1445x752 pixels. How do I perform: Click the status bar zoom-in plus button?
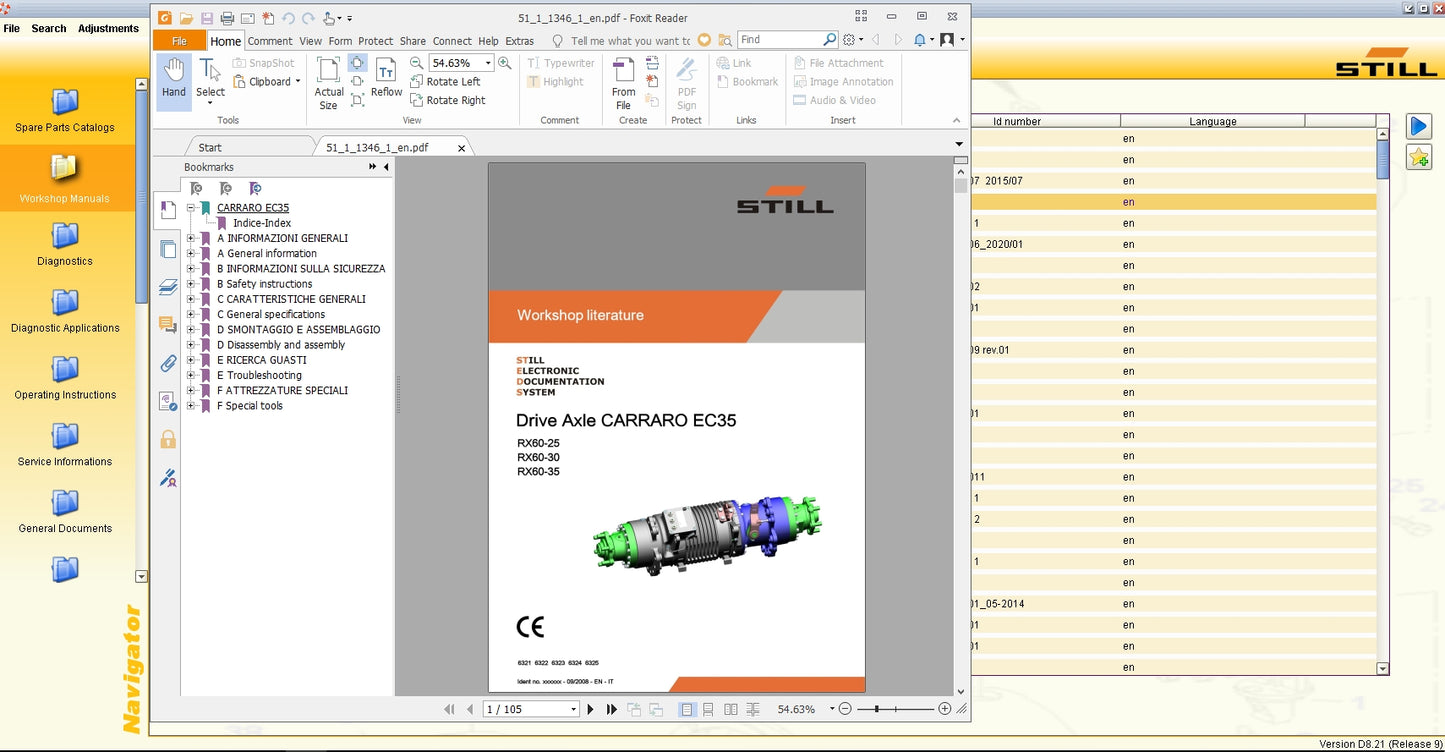[x=944, y=709]
